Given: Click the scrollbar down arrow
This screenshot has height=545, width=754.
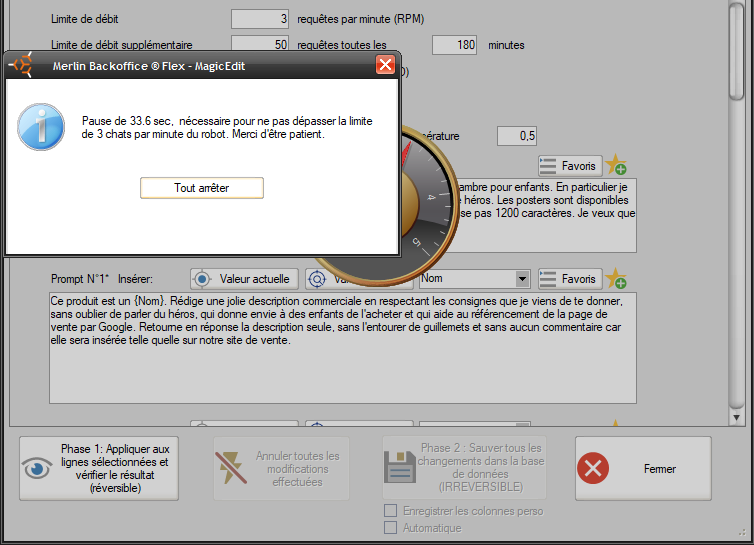Looking at the screenshot, I should (737, 418).
